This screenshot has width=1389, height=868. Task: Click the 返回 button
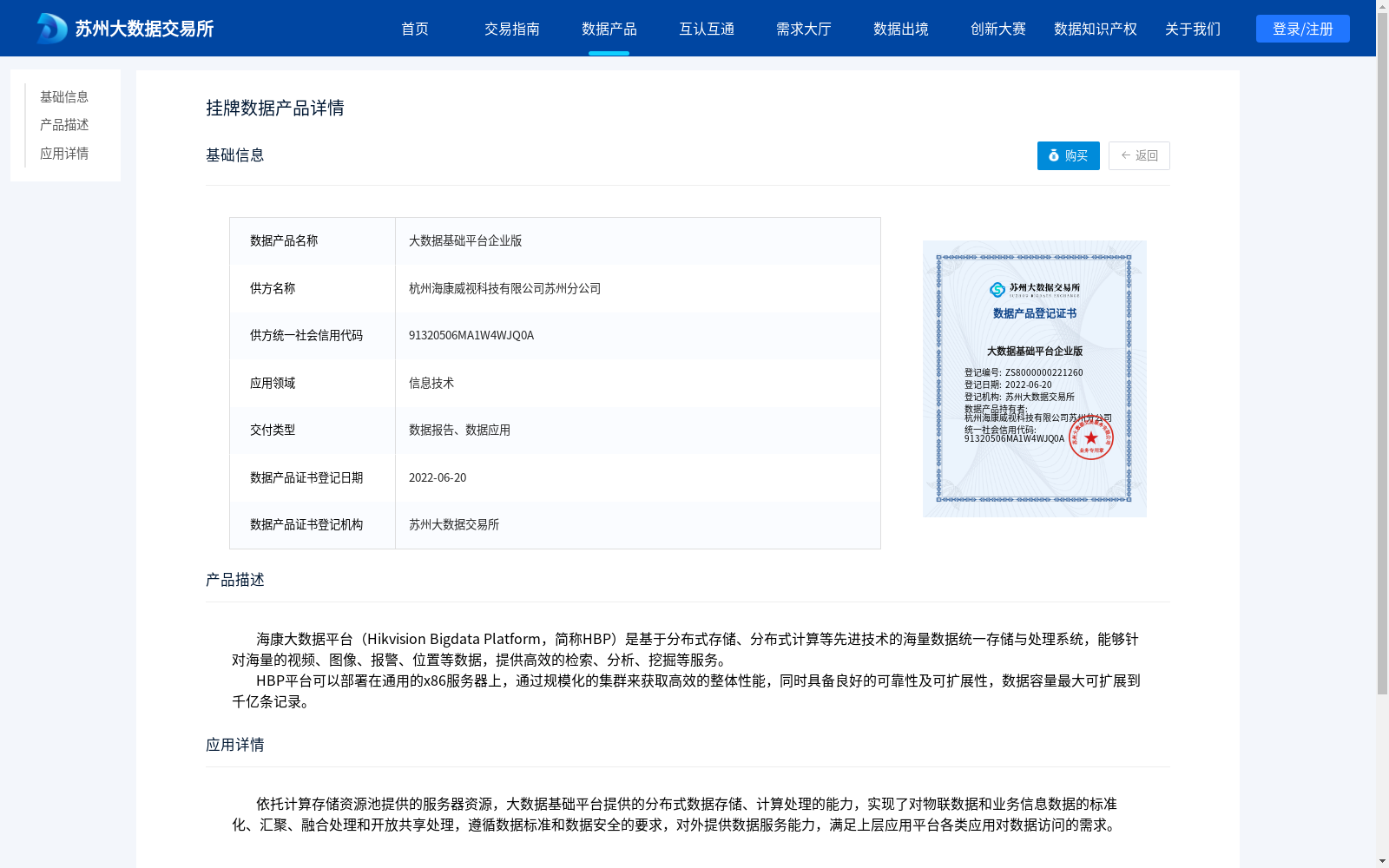click(x=1139, y=155)
